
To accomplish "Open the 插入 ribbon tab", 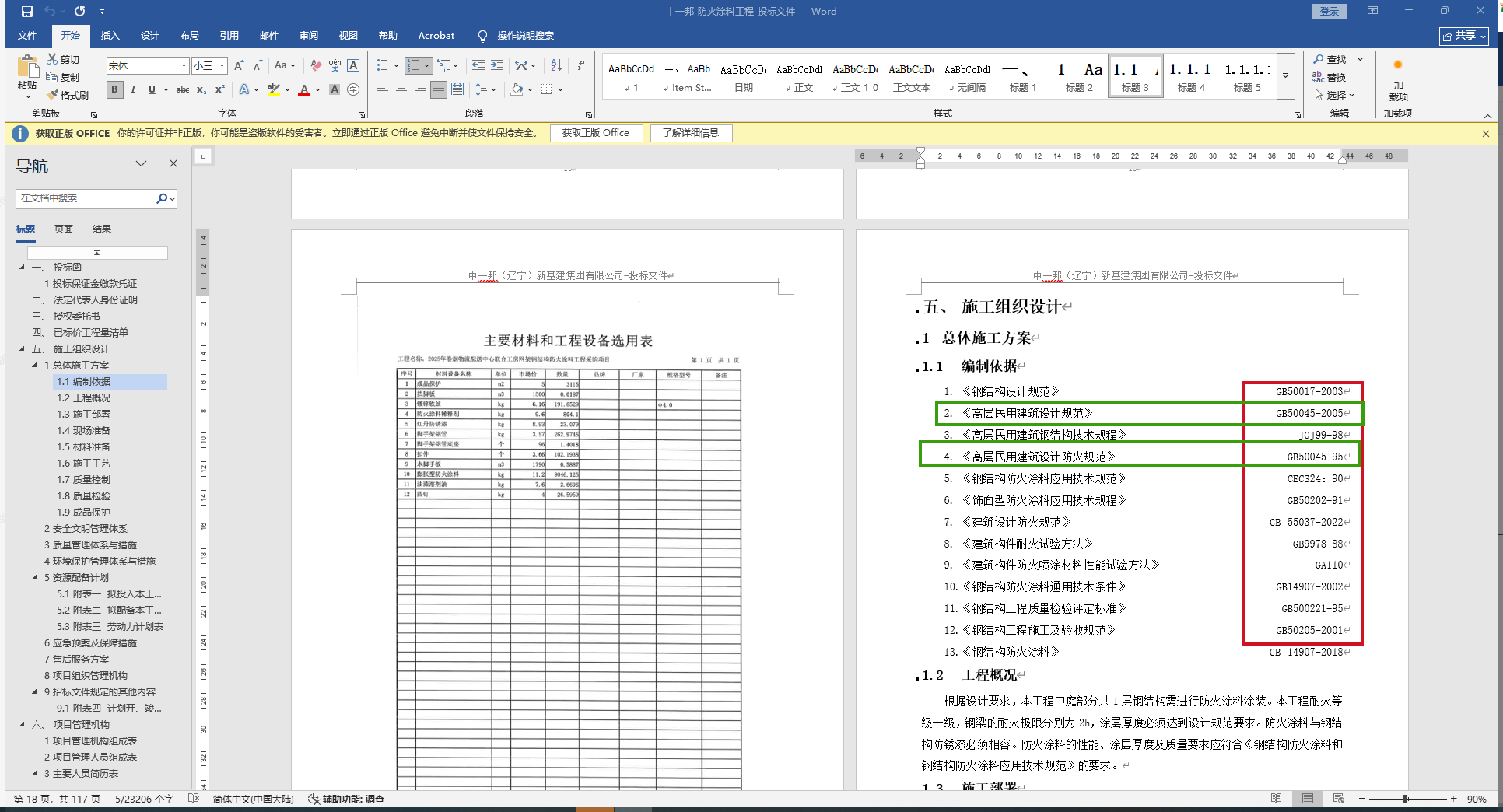I will click(x=110, y=36).
